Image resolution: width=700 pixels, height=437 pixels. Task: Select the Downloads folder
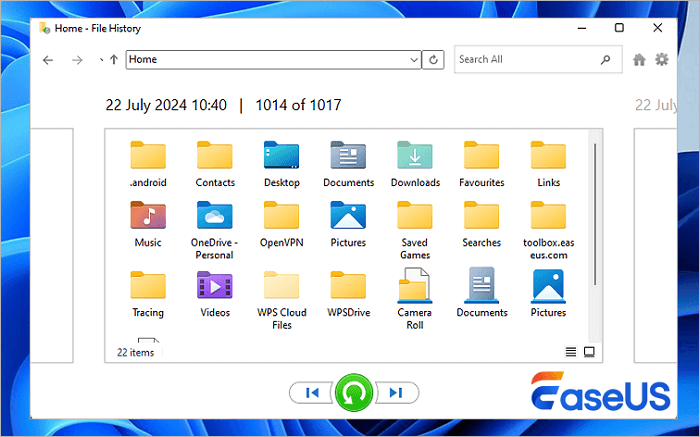pos(415,163)
